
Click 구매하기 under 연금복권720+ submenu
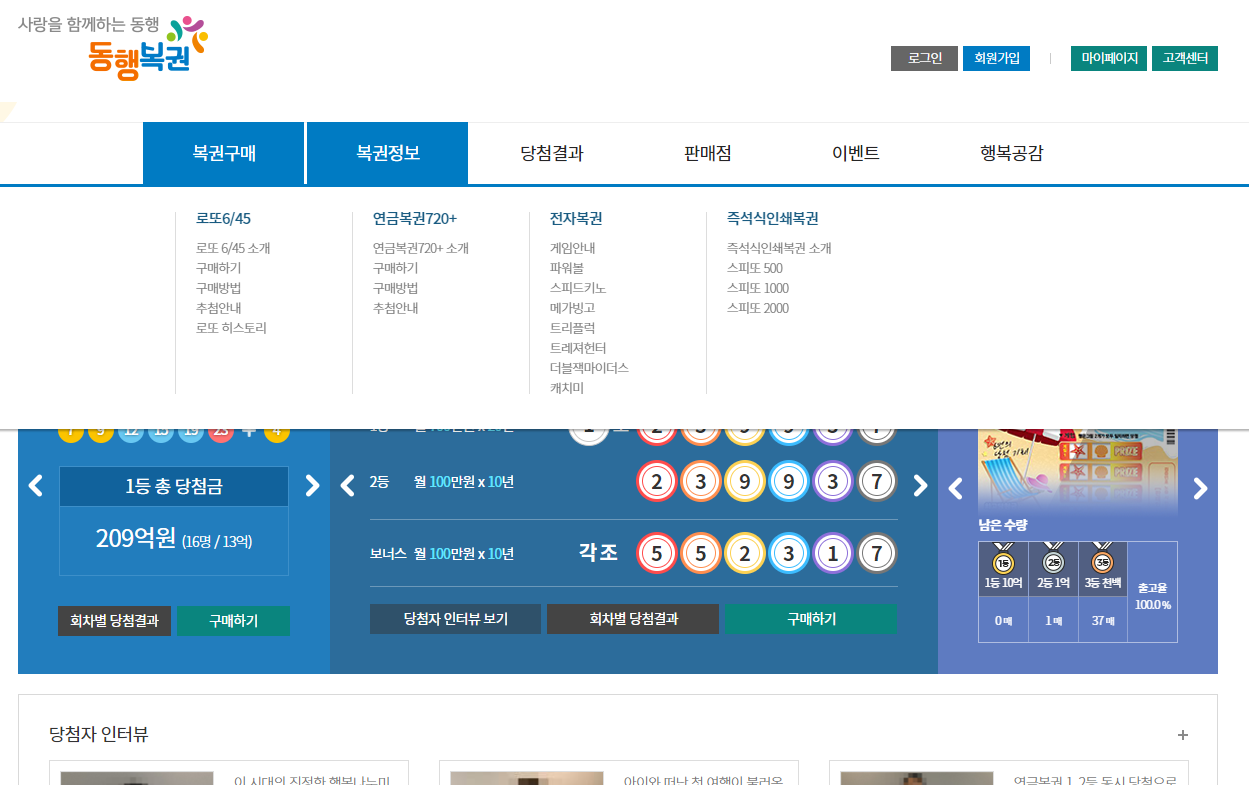point(395,268)
